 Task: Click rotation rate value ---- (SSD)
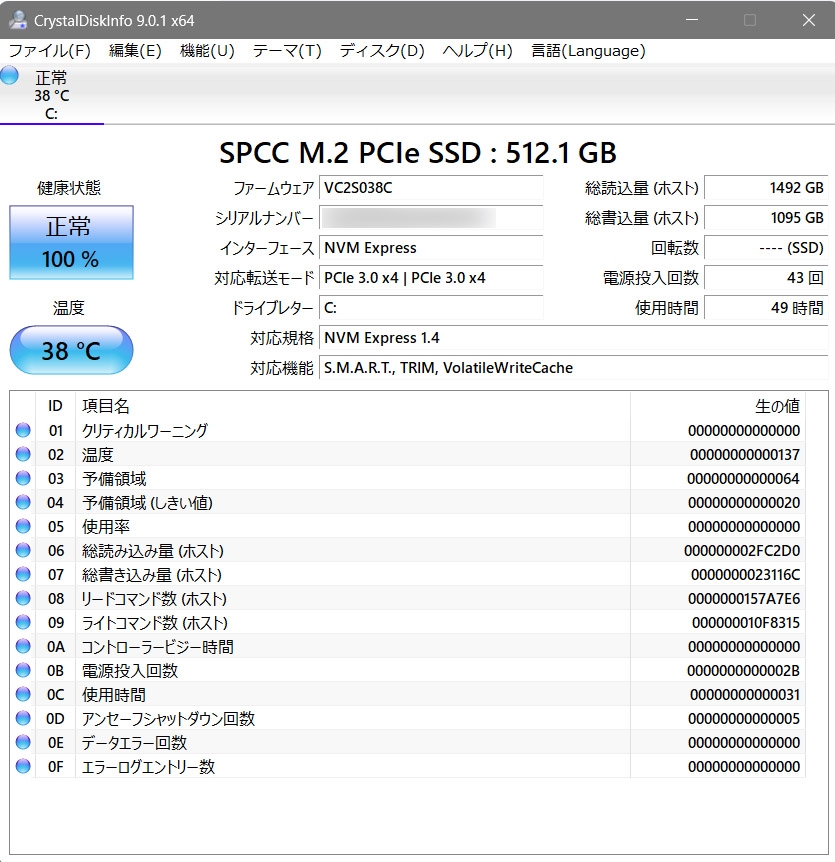(x=766, y=248)
